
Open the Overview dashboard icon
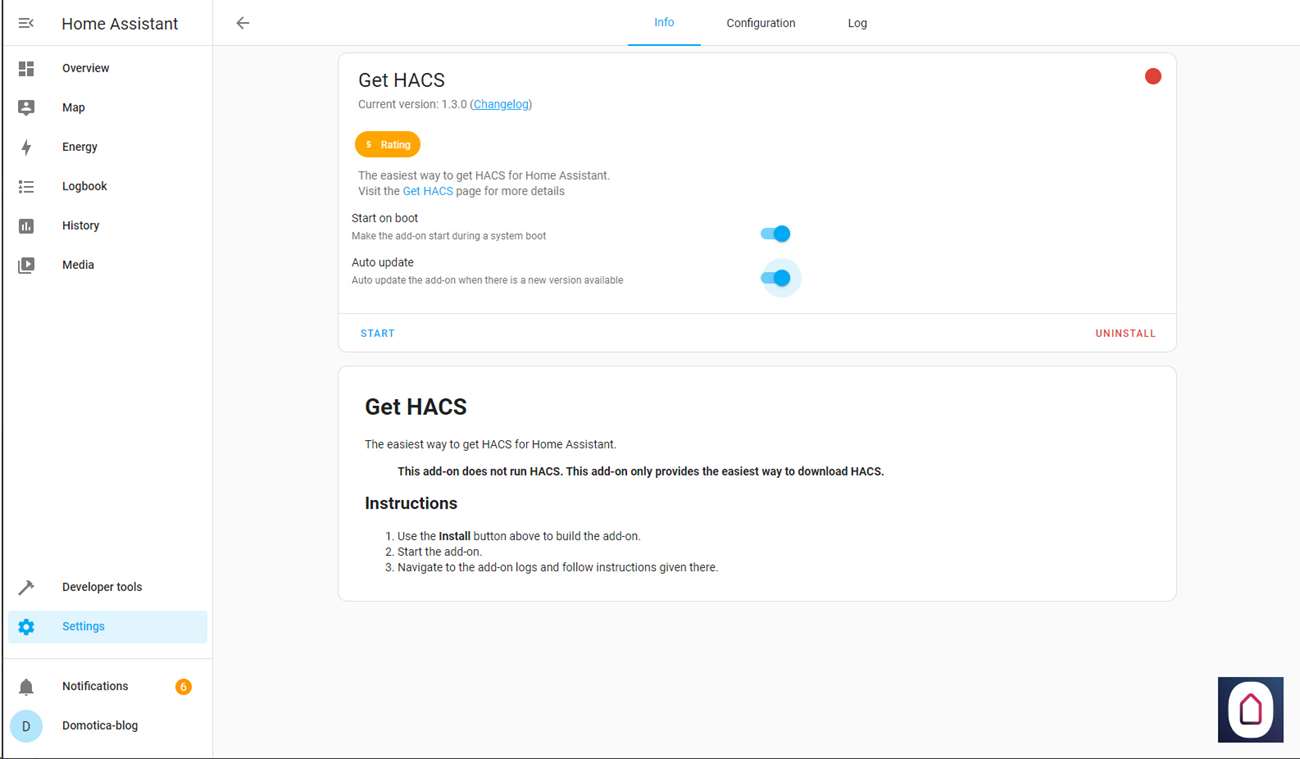click(26, 68)
